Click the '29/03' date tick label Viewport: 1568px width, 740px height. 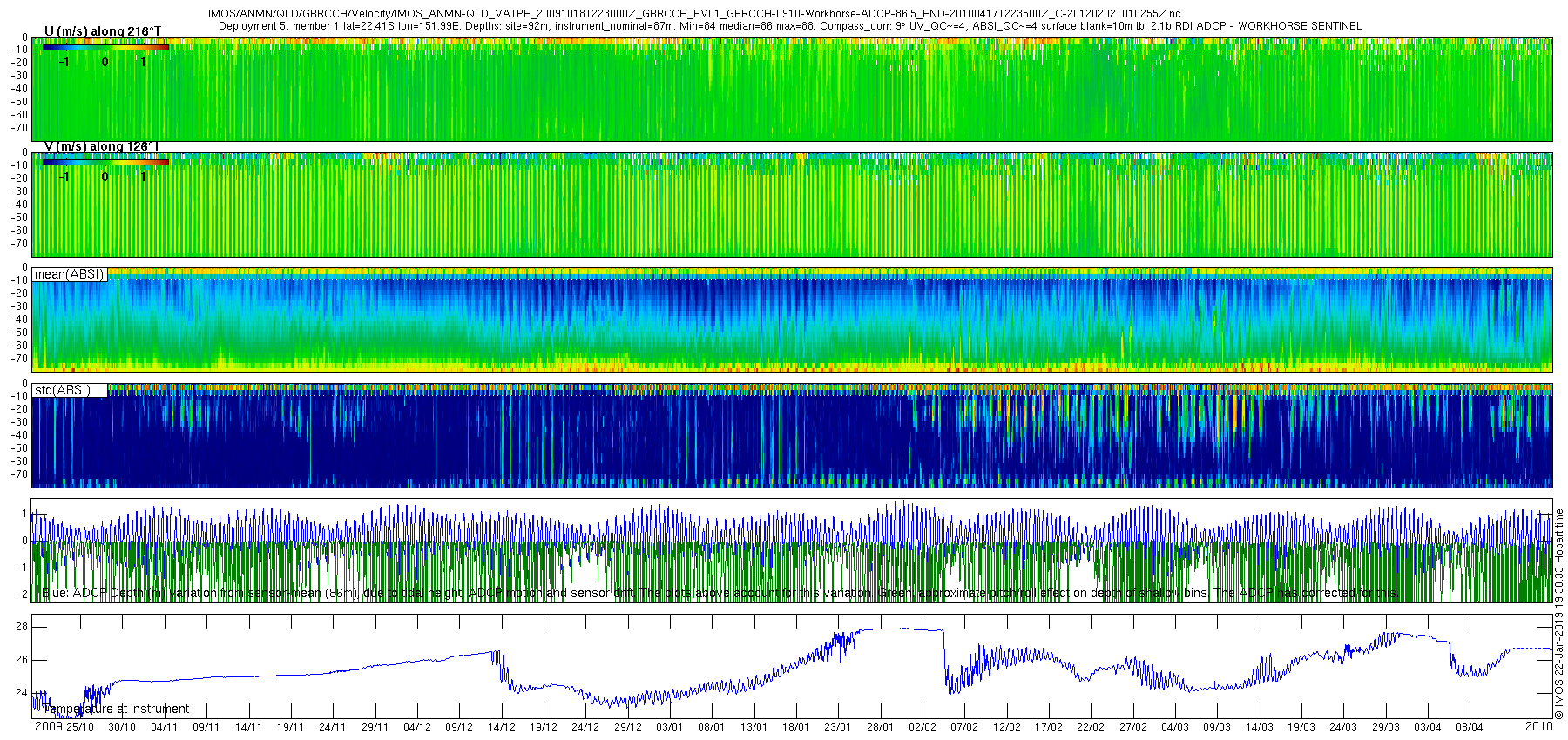point(1386,728)
